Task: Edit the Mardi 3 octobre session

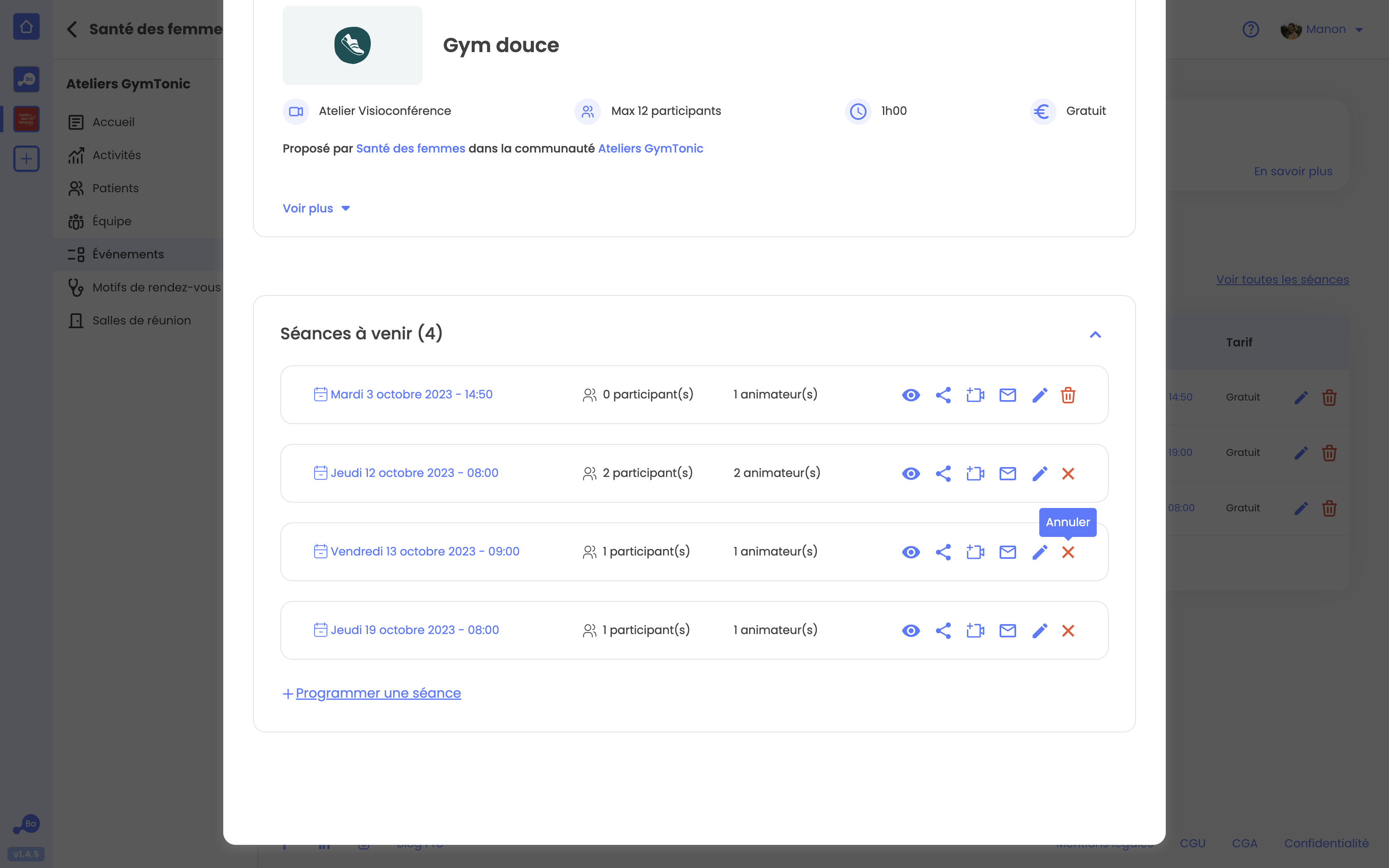Action: 1039,395
